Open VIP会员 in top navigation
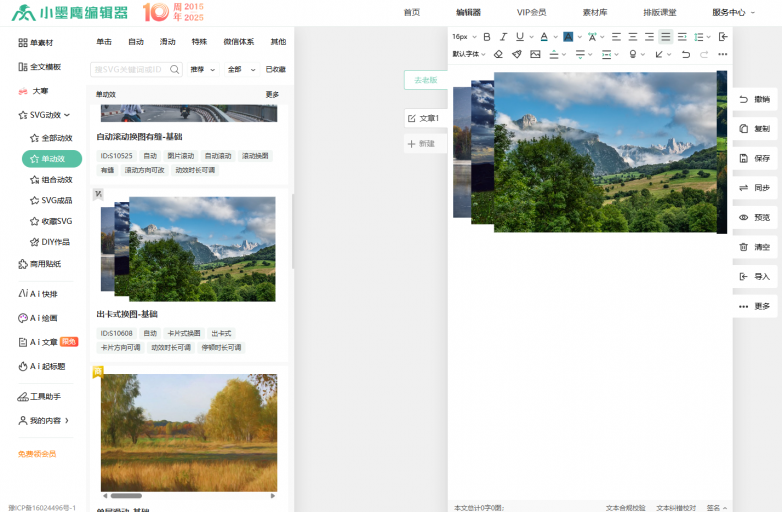This screenshot has width=782, height=512. (531, 12)
